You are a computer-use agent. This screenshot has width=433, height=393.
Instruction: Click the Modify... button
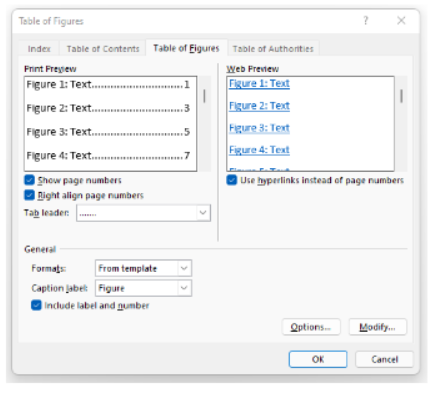coord(377,327)
